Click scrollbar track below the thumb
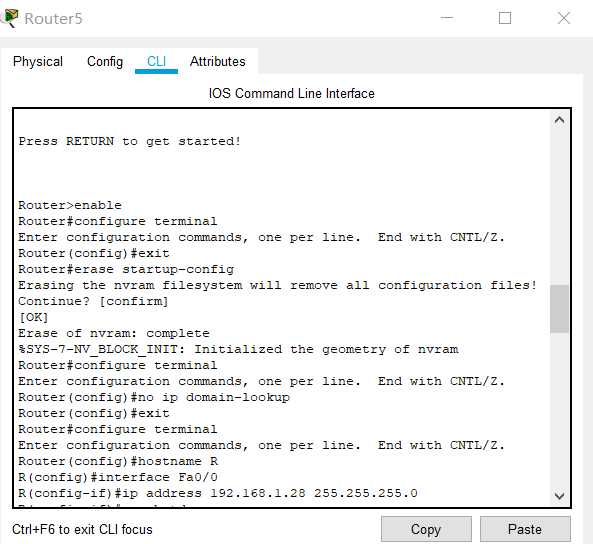This screenshot has height=544, width=593. point(559,410)
